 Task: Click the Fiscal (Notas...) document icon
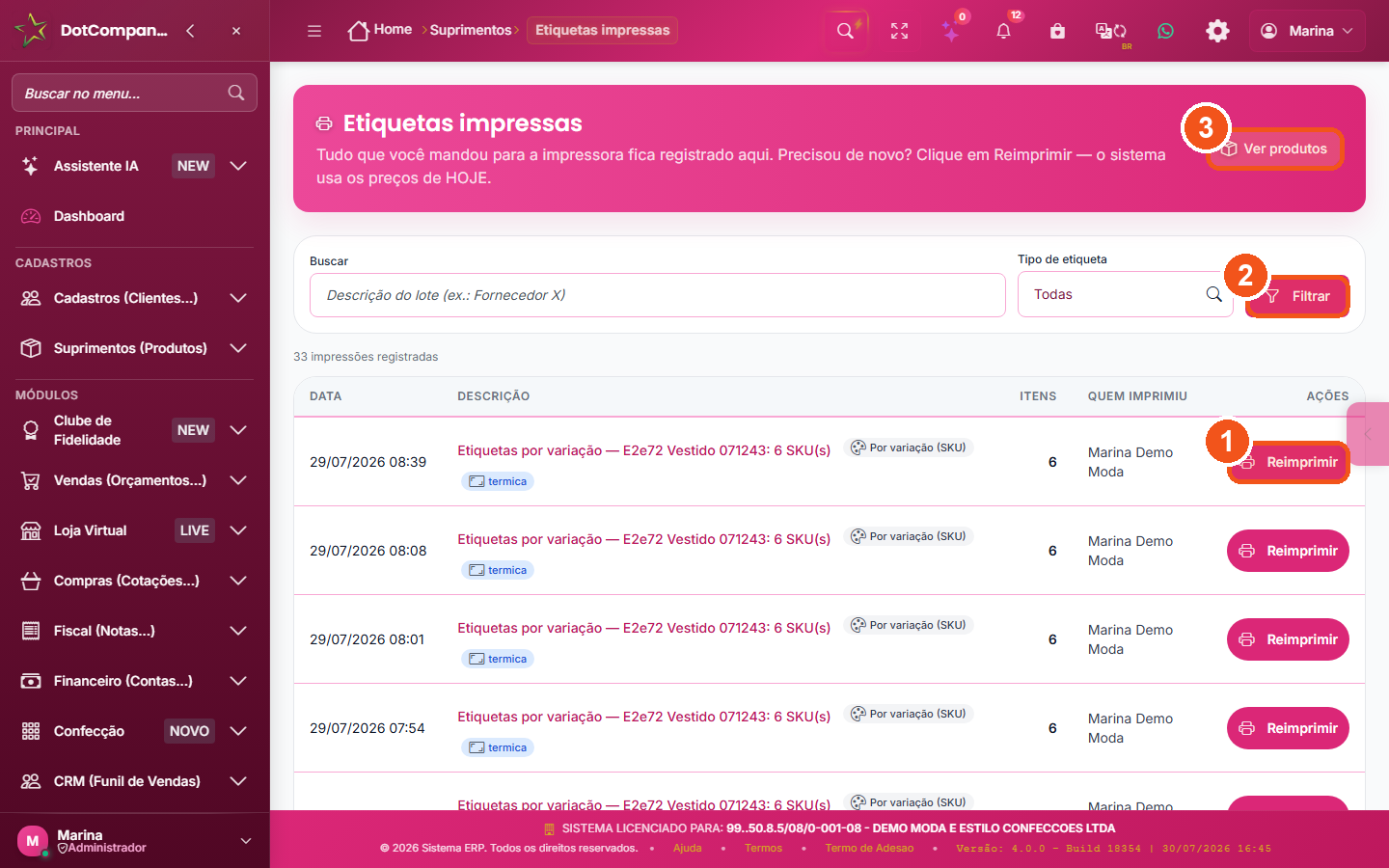(31, 631)
